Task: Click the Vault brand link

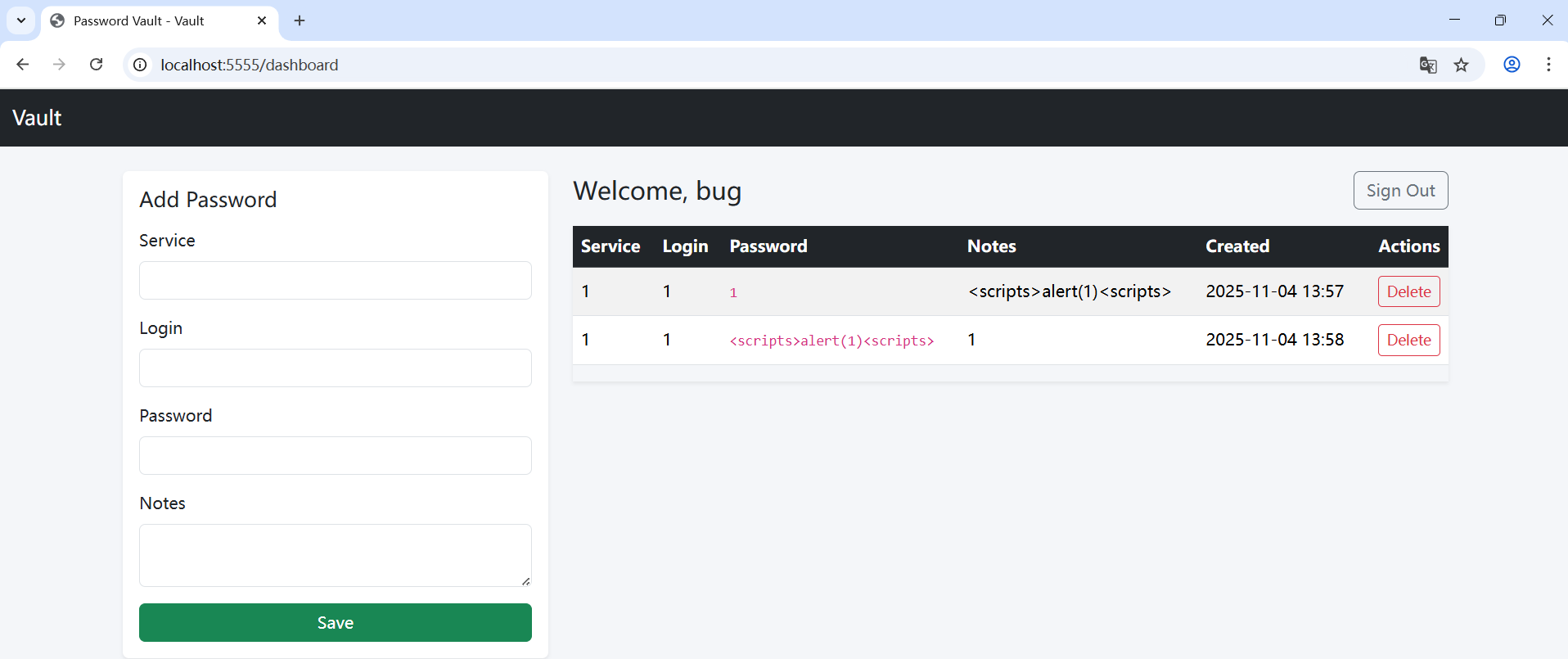Action: (37, 118)
